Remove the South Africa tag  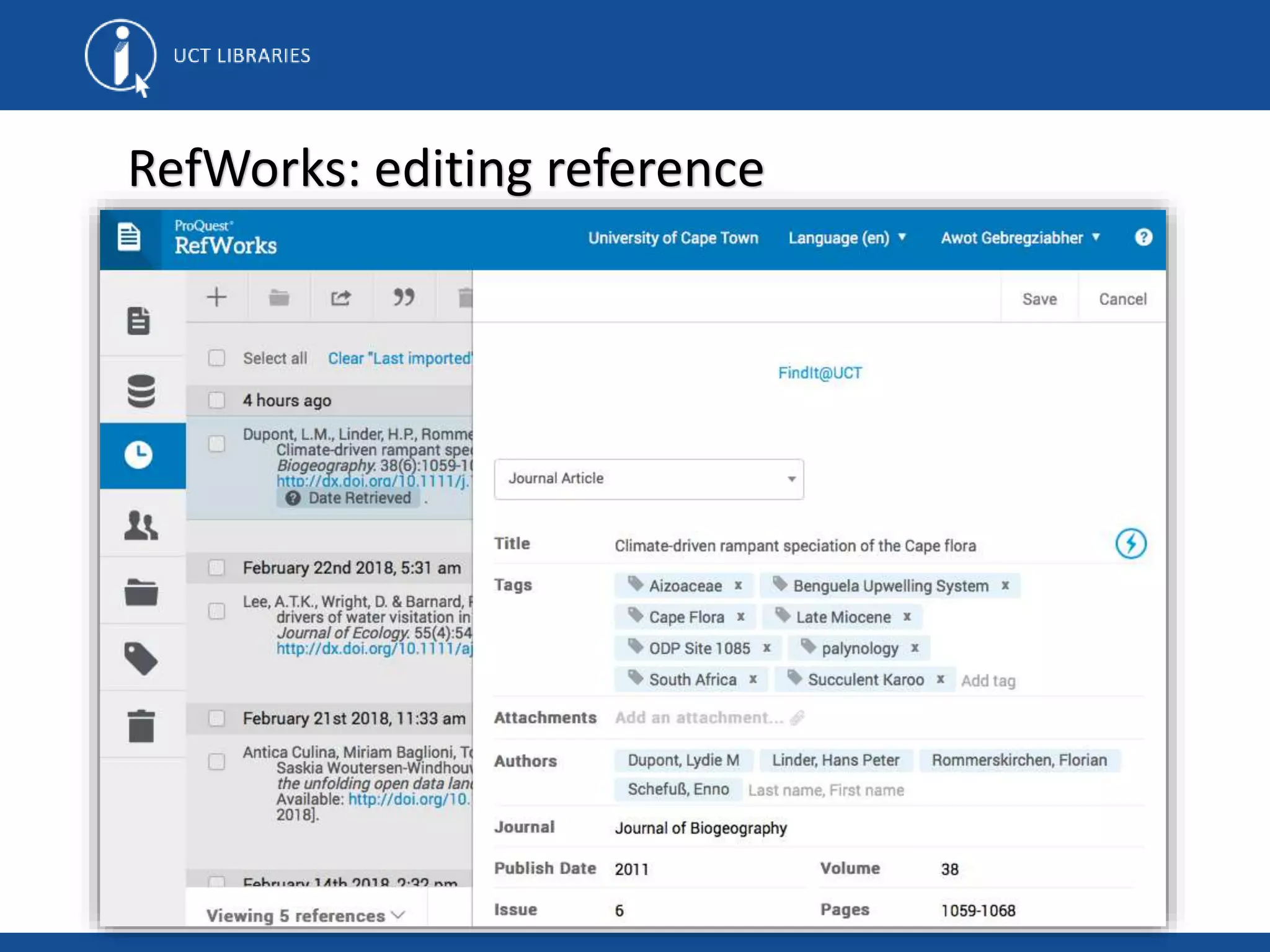(x=753, y=680)
